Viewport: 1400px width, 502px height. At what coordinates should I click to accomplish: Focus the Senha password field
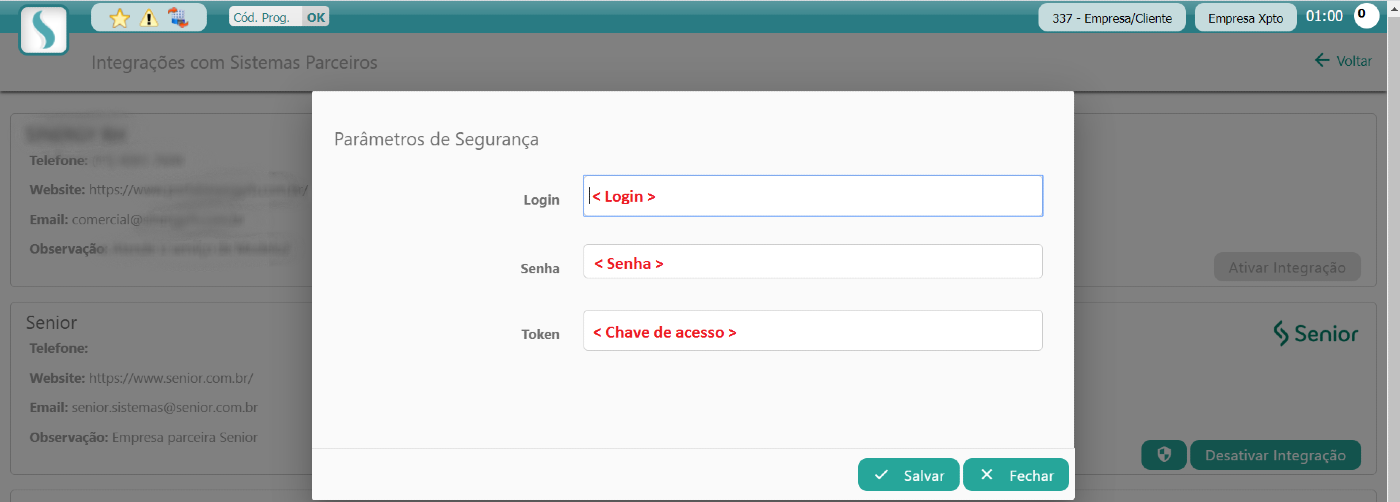click(812, 262)
